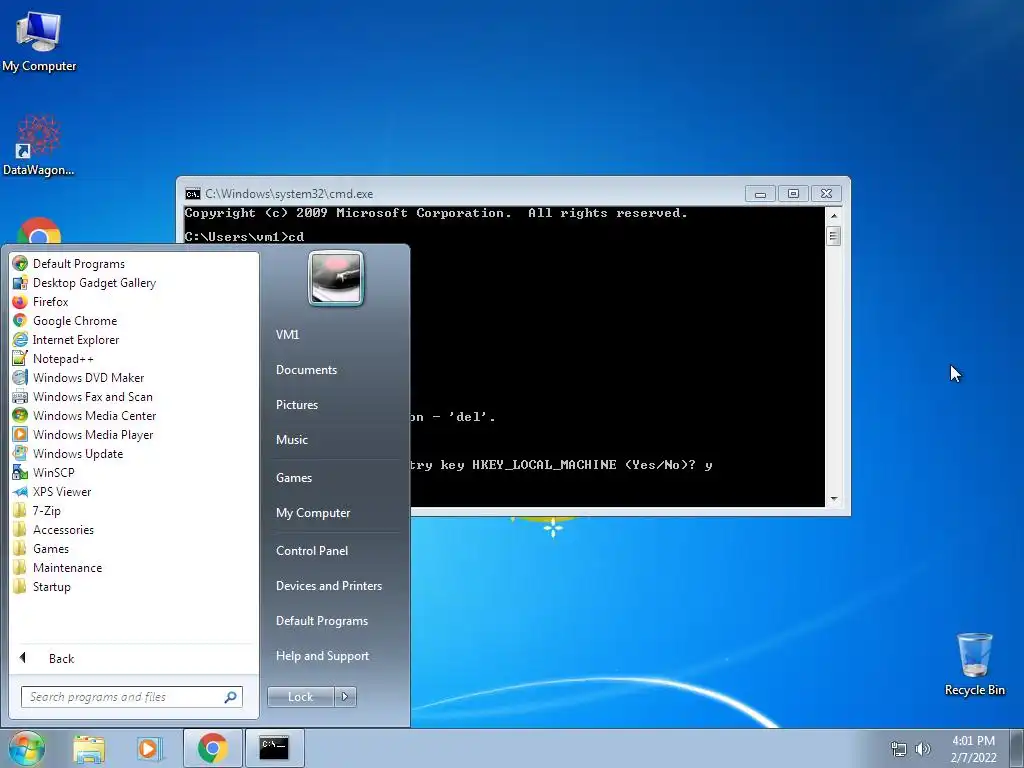This screenshot has height=768, width=1024.
Task: Click the cmd window scroll down arrow
Action: (x=833, y=500)
